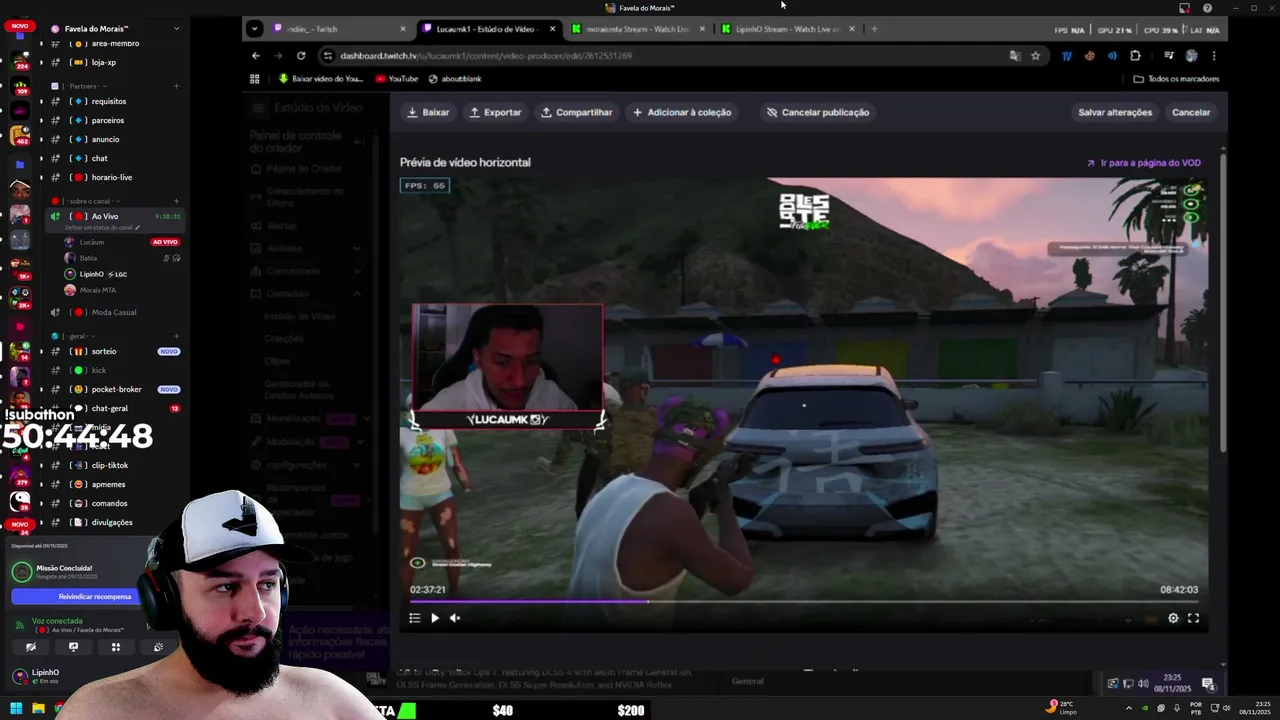1280x720 pixels.
Task: Reload the browser page
Action: click(301, 56)
